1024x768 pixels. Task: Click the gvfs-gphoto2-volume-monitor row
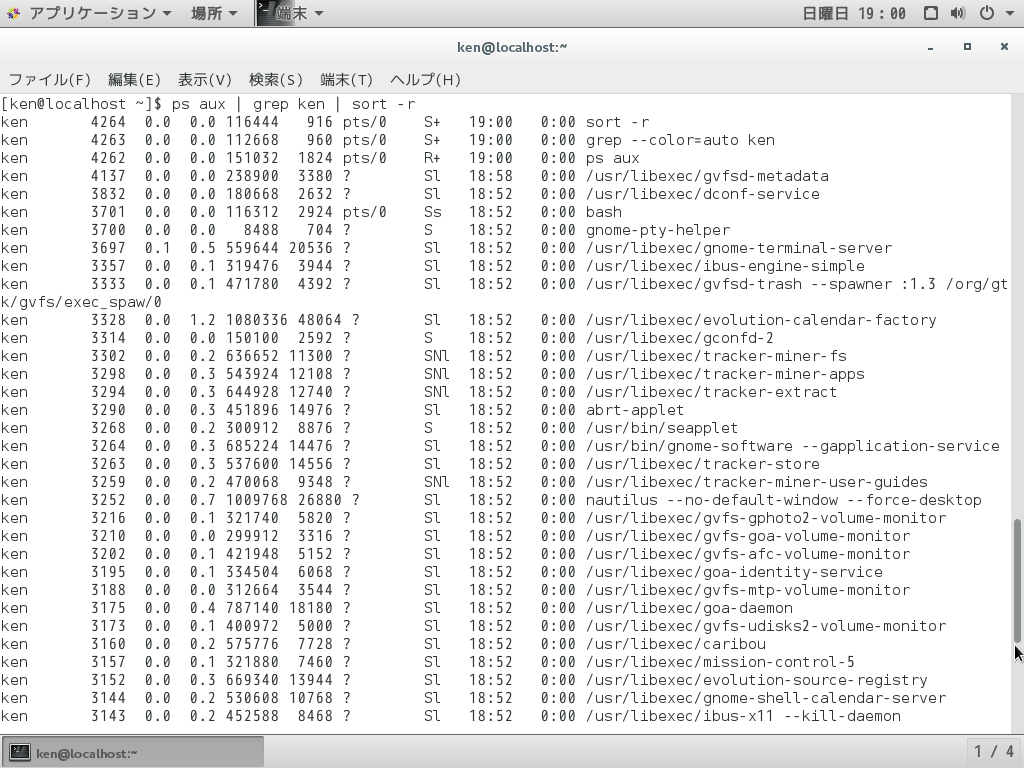click(x=473, y=517)
